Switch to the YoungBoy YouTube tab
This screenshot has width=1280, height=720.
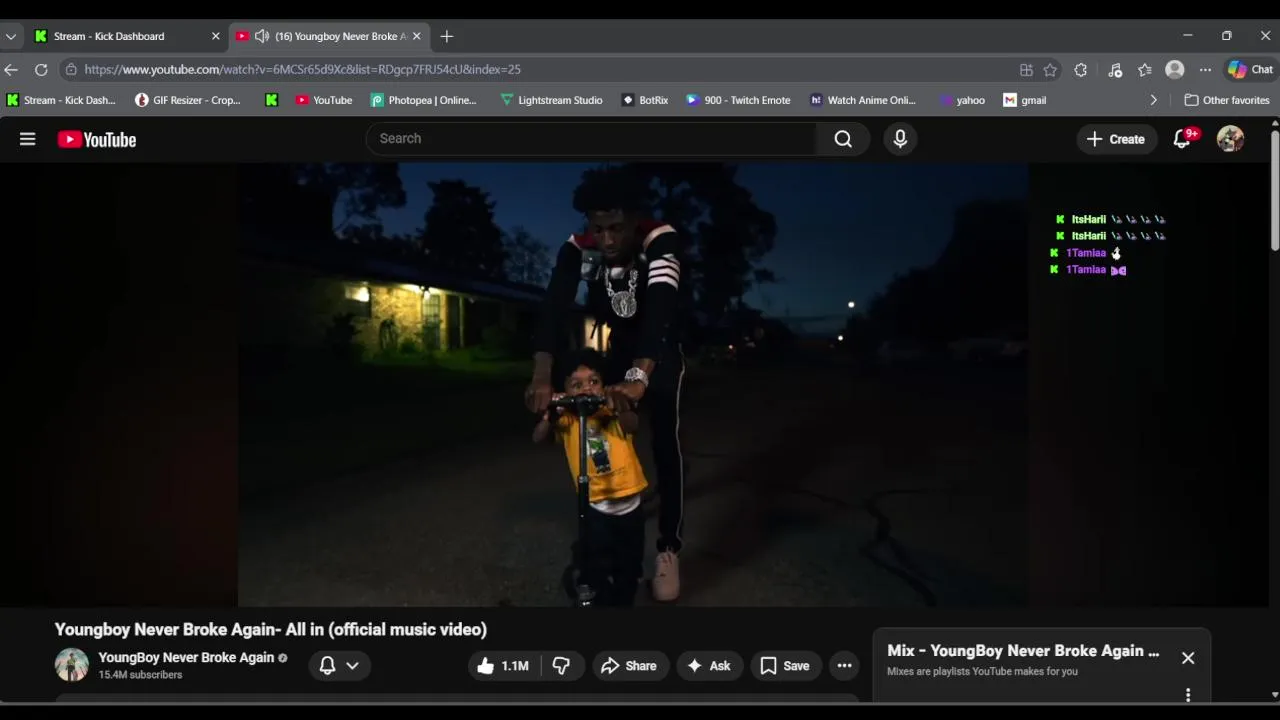pyautogui.click(x=330, y=36)
